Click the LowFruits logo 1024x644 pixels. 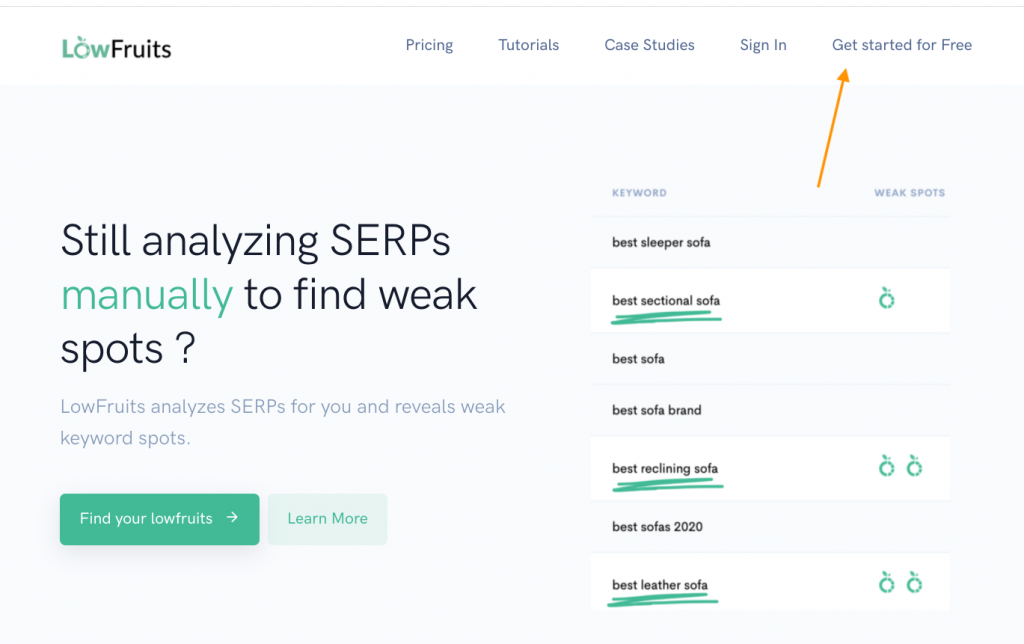point(116,48)
